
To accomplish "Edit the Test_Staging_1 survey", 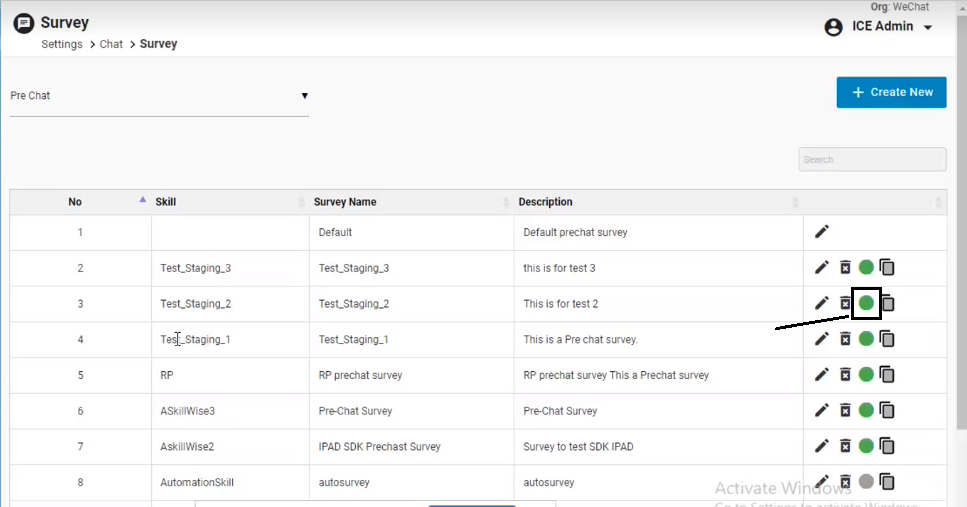I will click(x=822, y=339).
